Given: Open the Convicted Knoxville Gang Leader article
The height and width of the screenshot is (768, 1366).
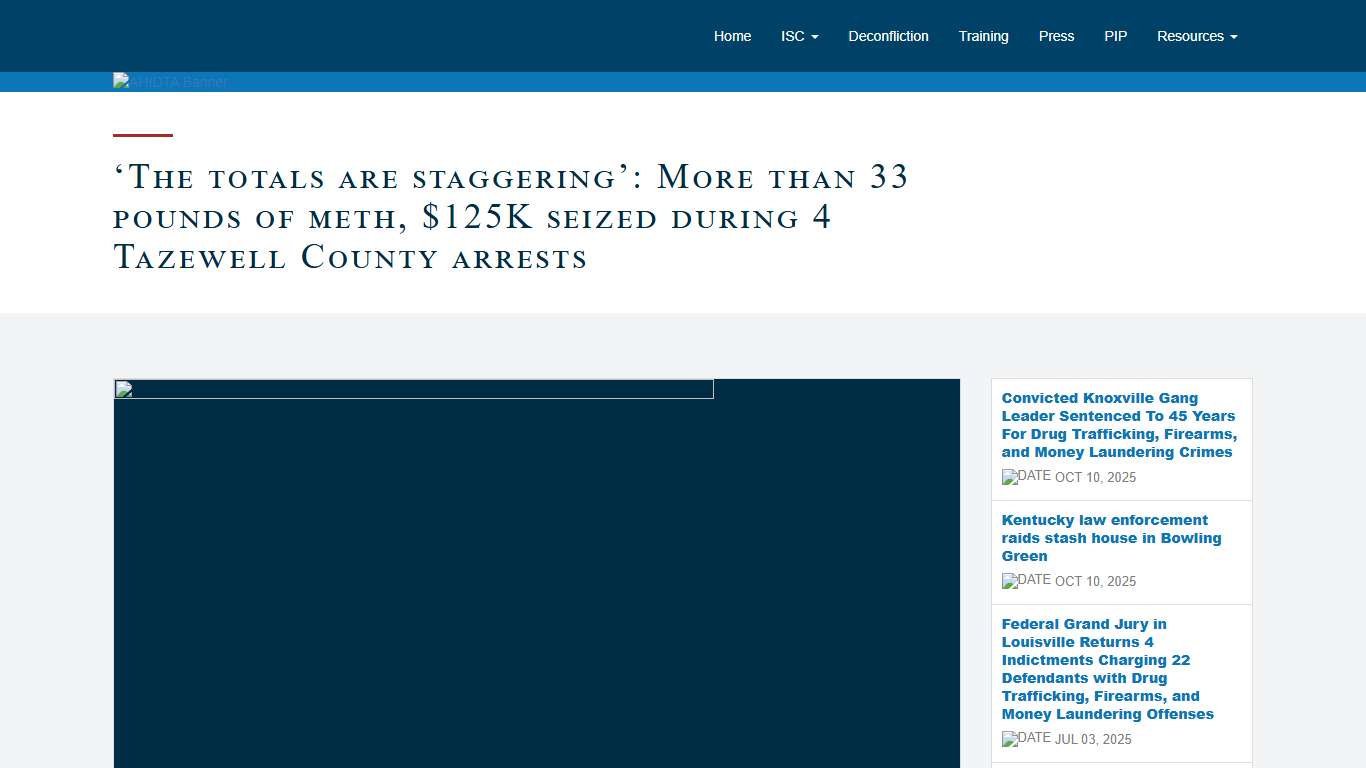Looking at the screenshot, I should [1119, 425].
